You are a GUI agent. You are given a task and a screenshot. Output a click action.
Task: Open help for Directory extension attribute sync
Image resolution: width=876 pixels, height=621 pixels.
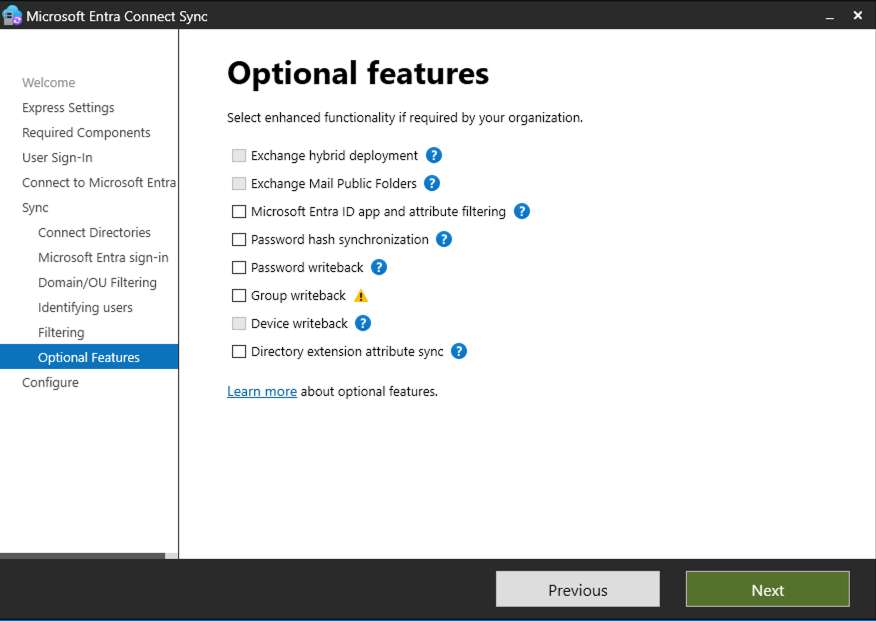point(458,351)
